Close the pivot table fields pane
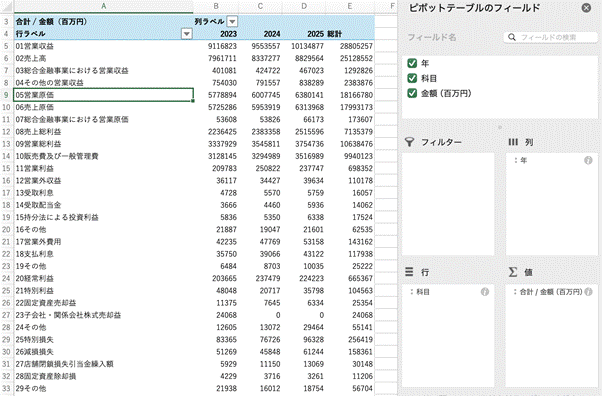The image size is (602, 396). (x=586, y=8)
